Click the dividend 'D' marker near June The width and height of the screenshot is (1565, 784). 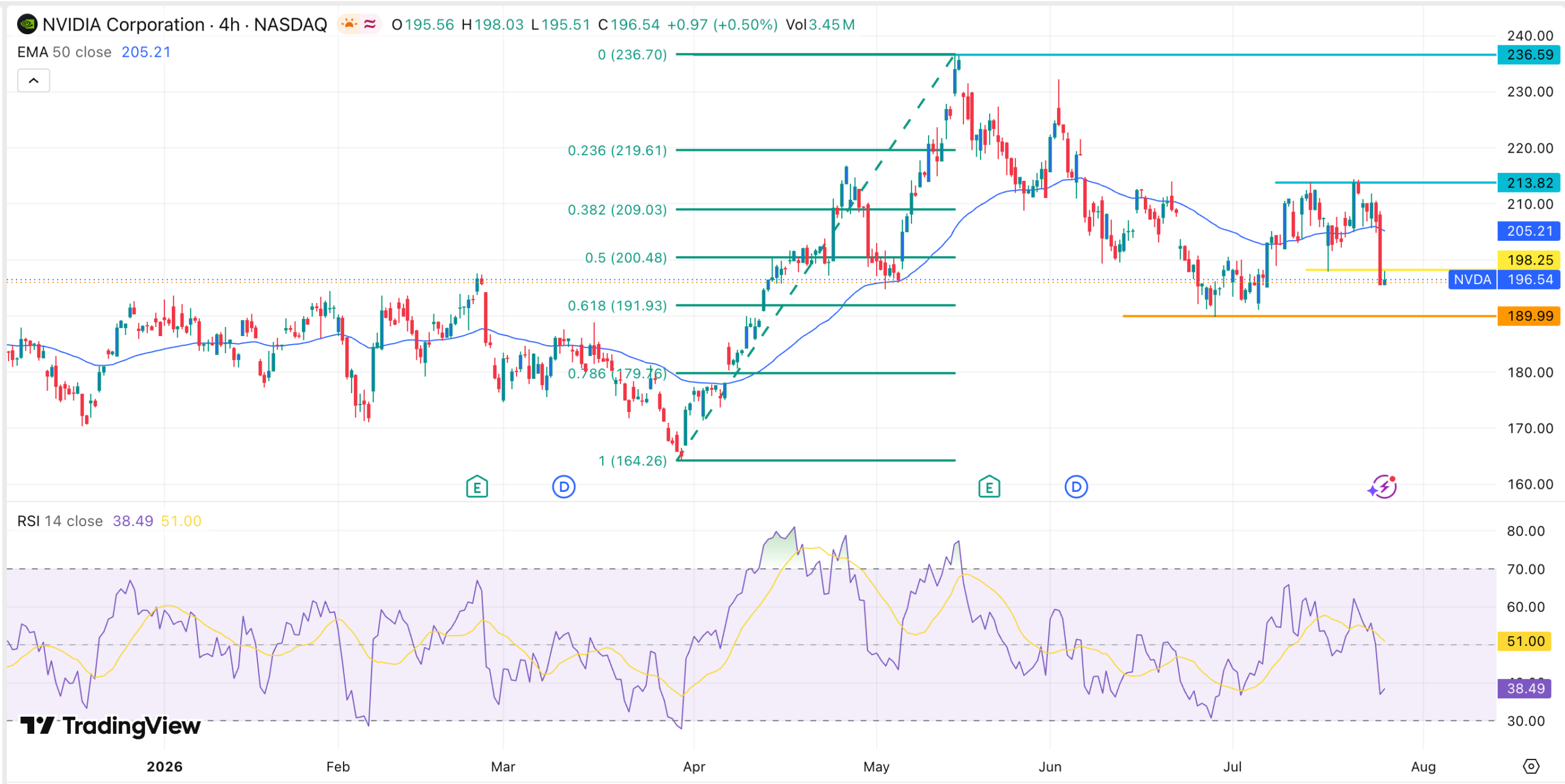(x=1076, y=487)
